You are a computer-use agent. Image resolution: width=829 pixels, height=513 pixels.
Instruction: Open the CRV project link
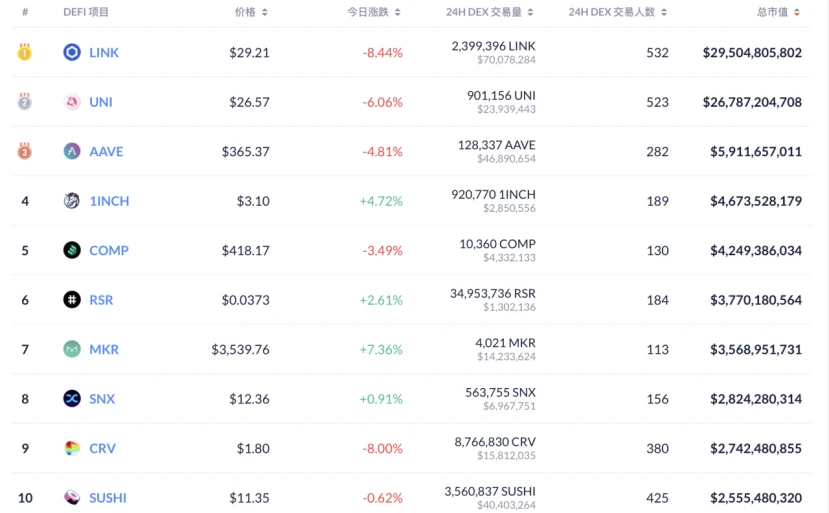tap(103, 448)
